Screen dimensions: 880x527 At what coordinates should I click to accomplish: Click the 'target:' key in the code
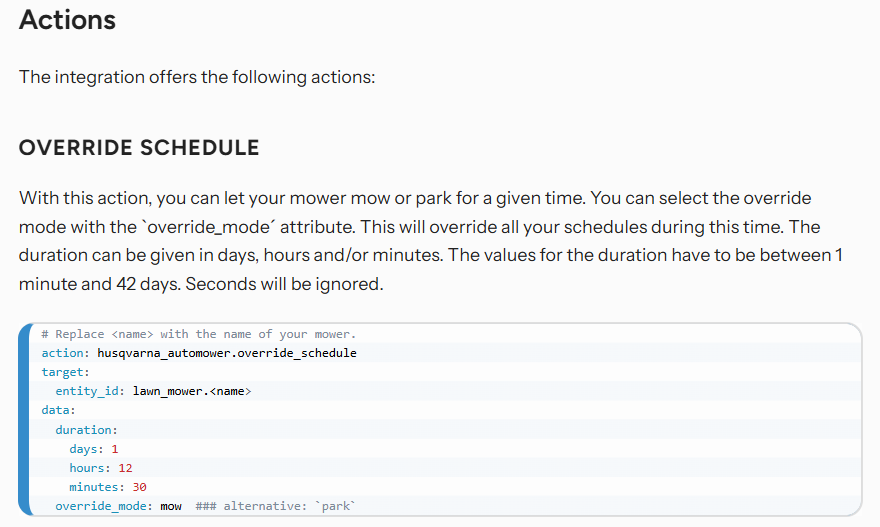(66, 372)
